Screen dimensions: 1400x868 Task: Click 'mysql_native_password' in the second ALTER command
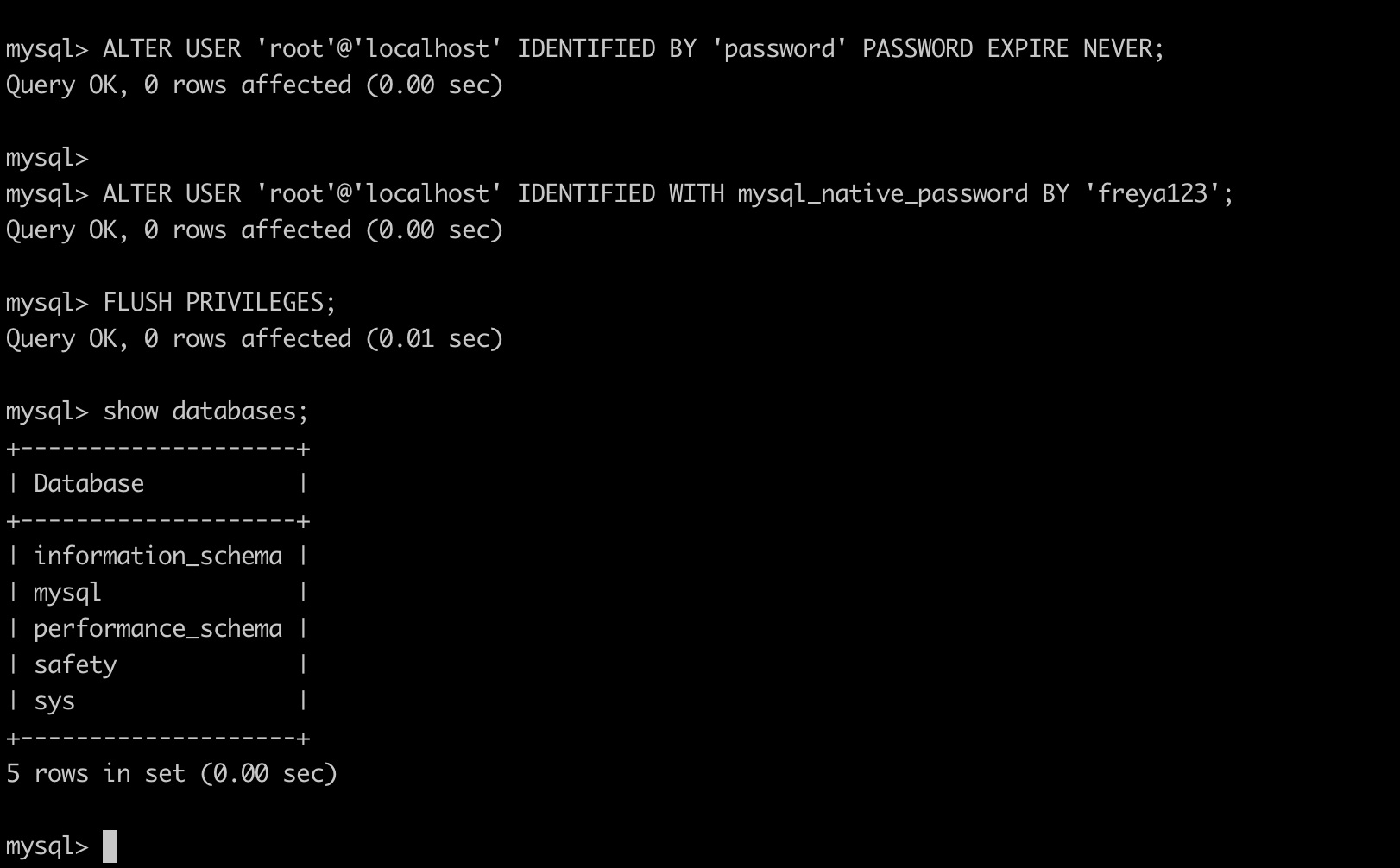point(883,194)
